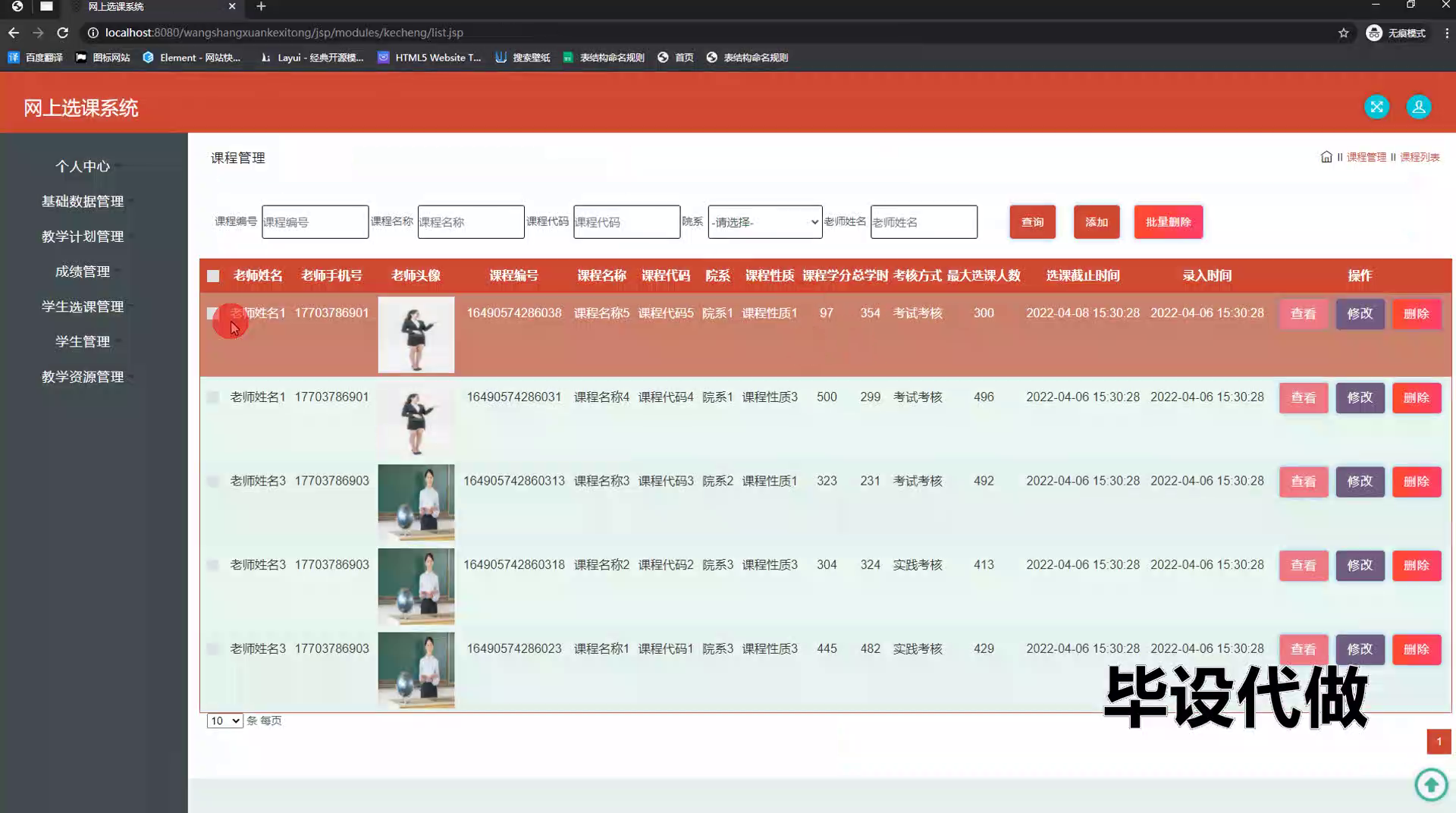This screenshot has width=1456, height=813.
Task: Click the browser forward arrow
Action: (38, 33)
